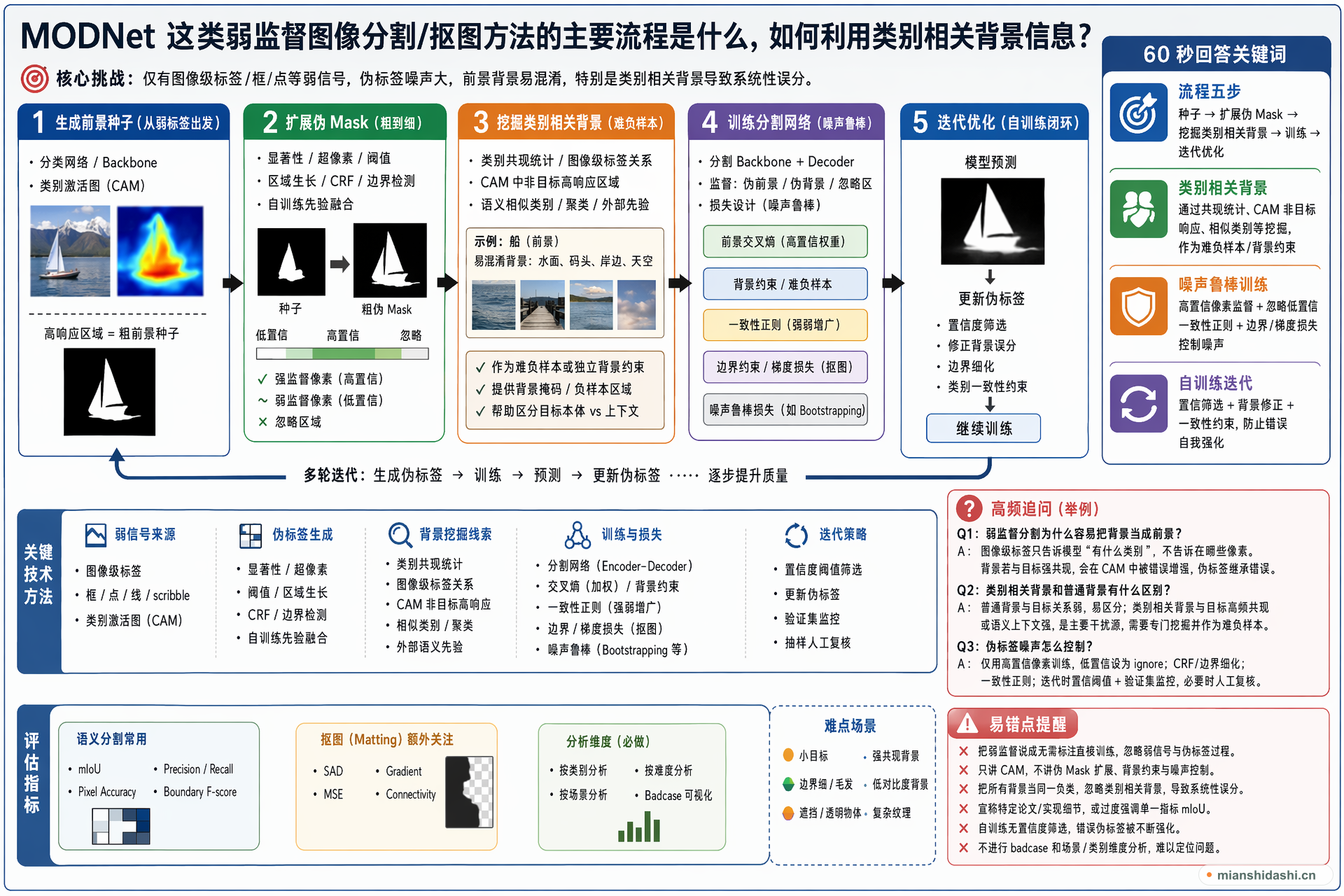Click the checkmark before 帮助区分目标本体 vs 上下文
Image resolution: width=1344 pixels, height=896 pixels.
click(x=480, y=412)
